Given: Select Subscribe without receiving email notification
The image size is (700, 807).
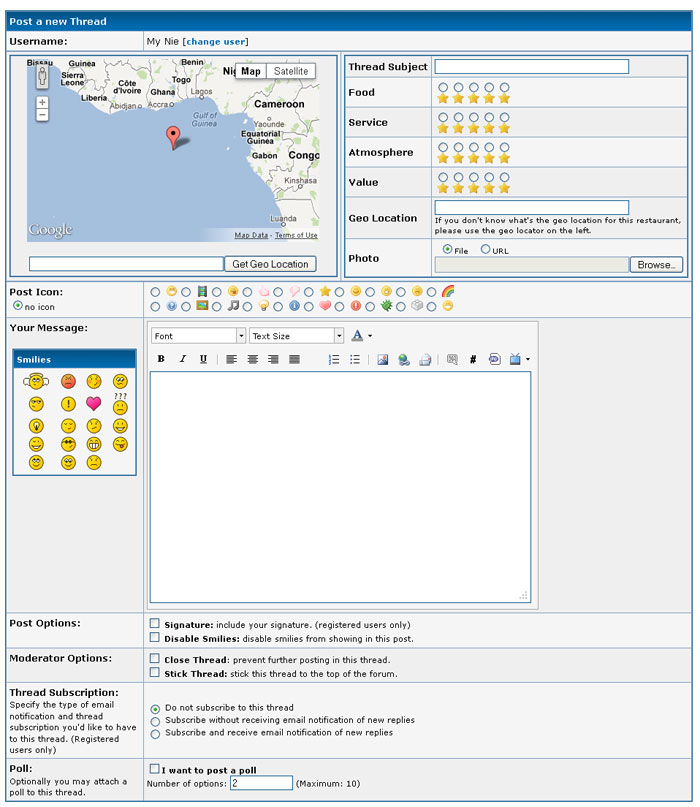Looking at the screenshot, I should 155,721.
